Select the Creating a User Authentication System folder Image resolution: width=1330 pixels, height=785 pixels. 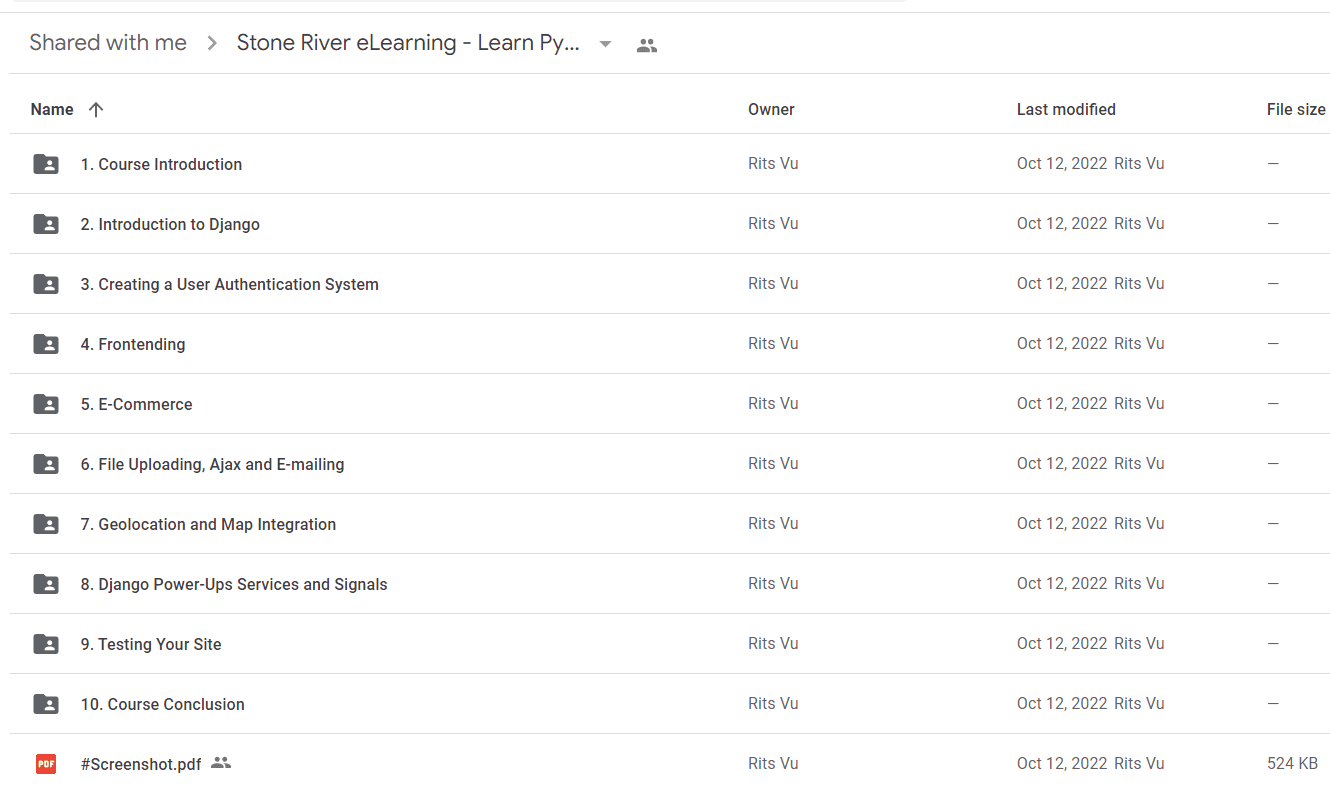click(669, 284)
